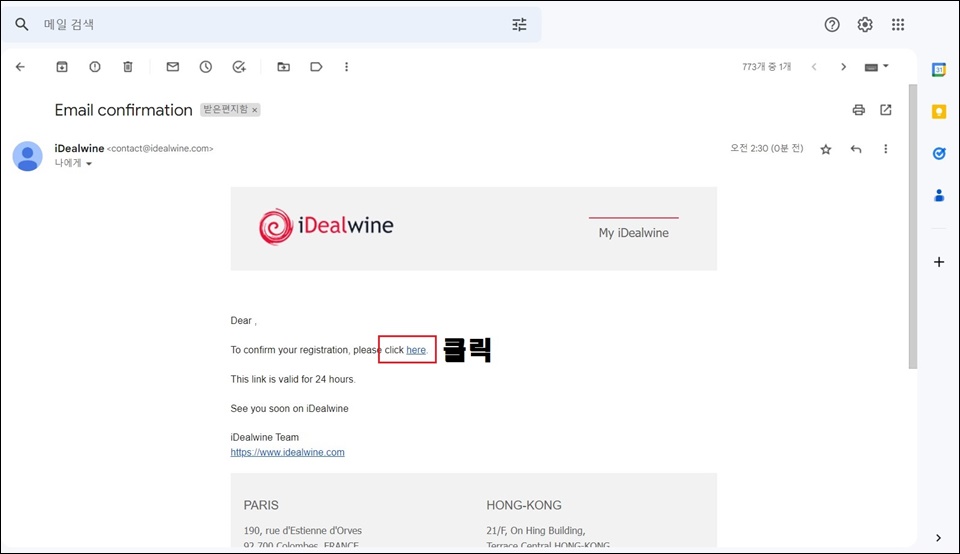Open My iDealwine link
The image size is (960, 554).
pos(634,233)
